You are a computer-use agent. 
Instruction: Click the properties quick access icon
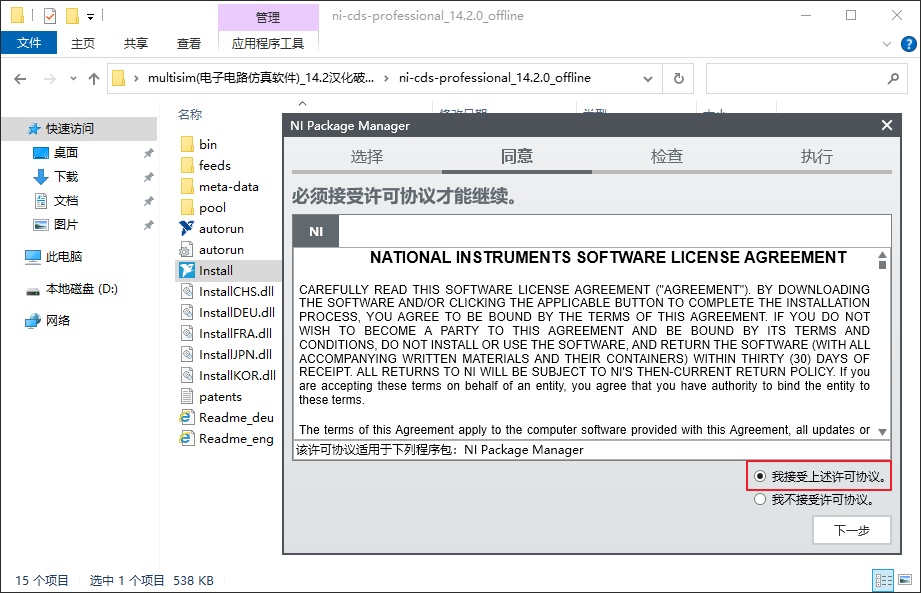pos(50,16)
